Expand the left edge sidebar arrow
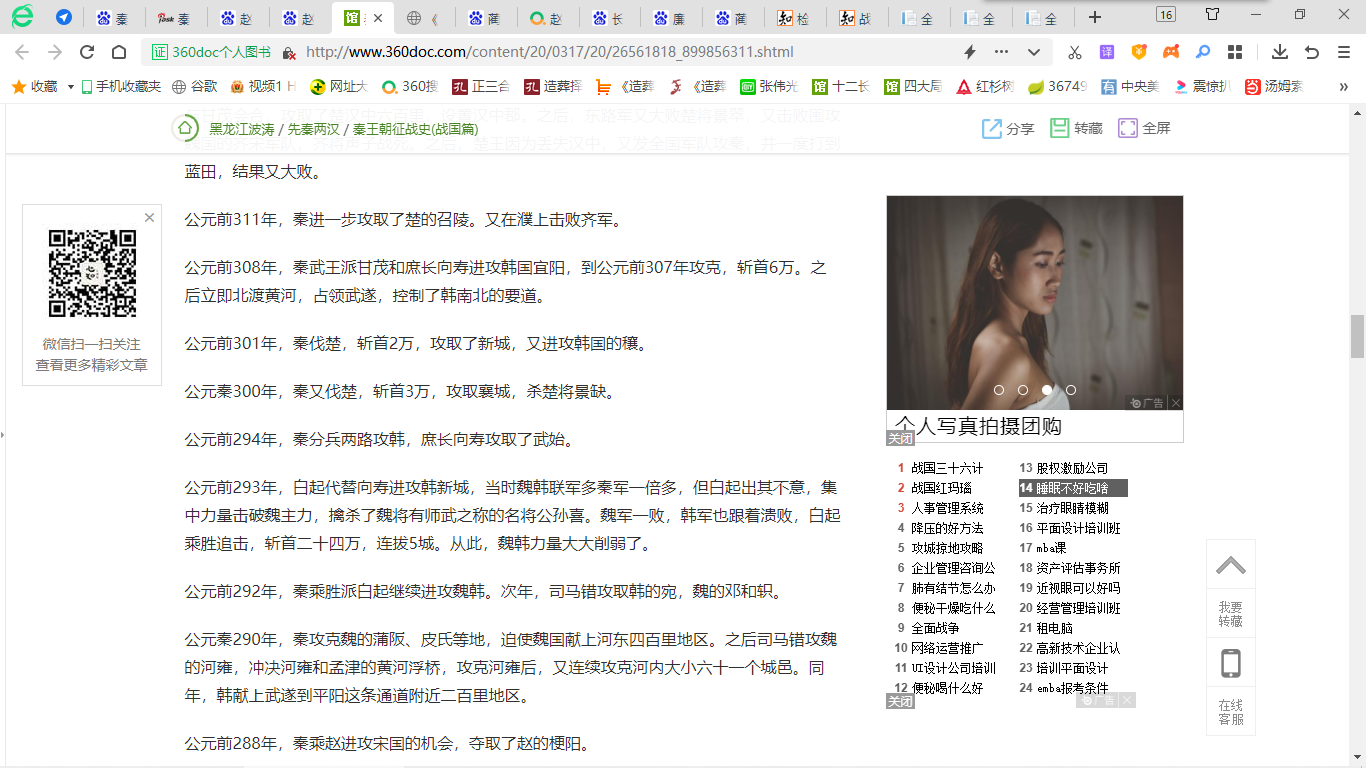This screenshot has height=768, width=1366. pyautogui.click(x=3, y=435)
